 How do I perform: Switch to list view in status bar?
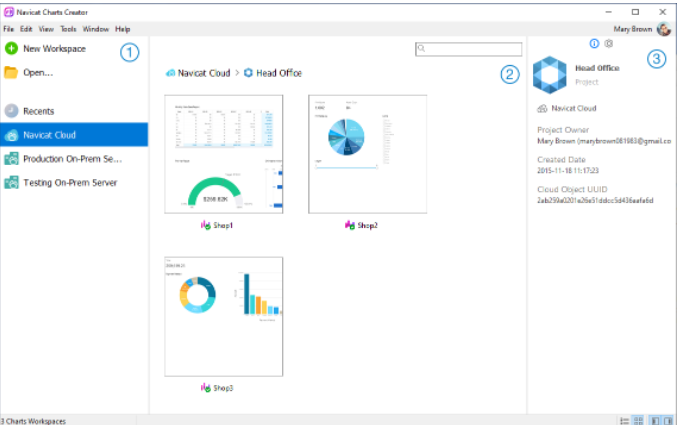click(624, 421)
